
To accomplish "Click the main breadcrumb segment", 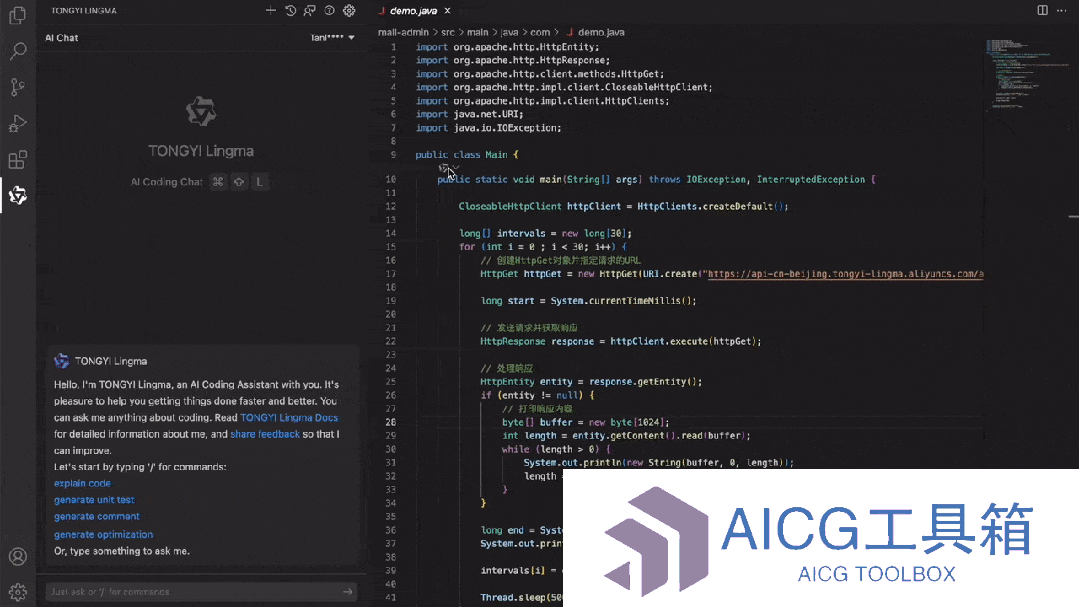I will pyautogui.click(x=478, y=32).
